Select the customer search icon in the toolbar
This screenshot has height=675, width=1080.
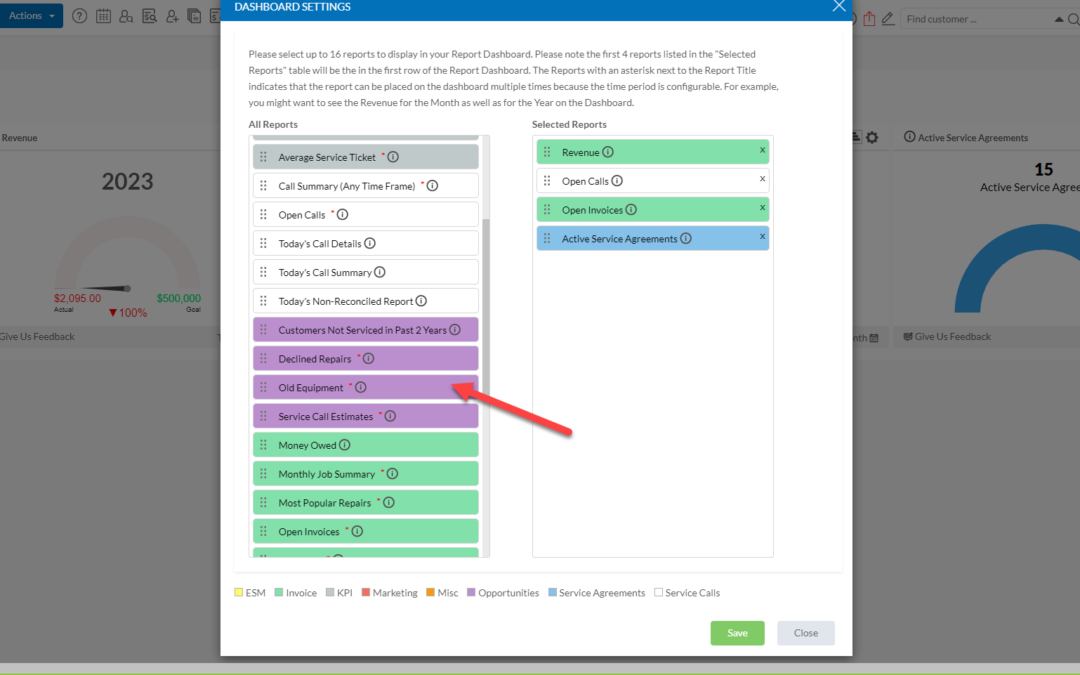127,16
